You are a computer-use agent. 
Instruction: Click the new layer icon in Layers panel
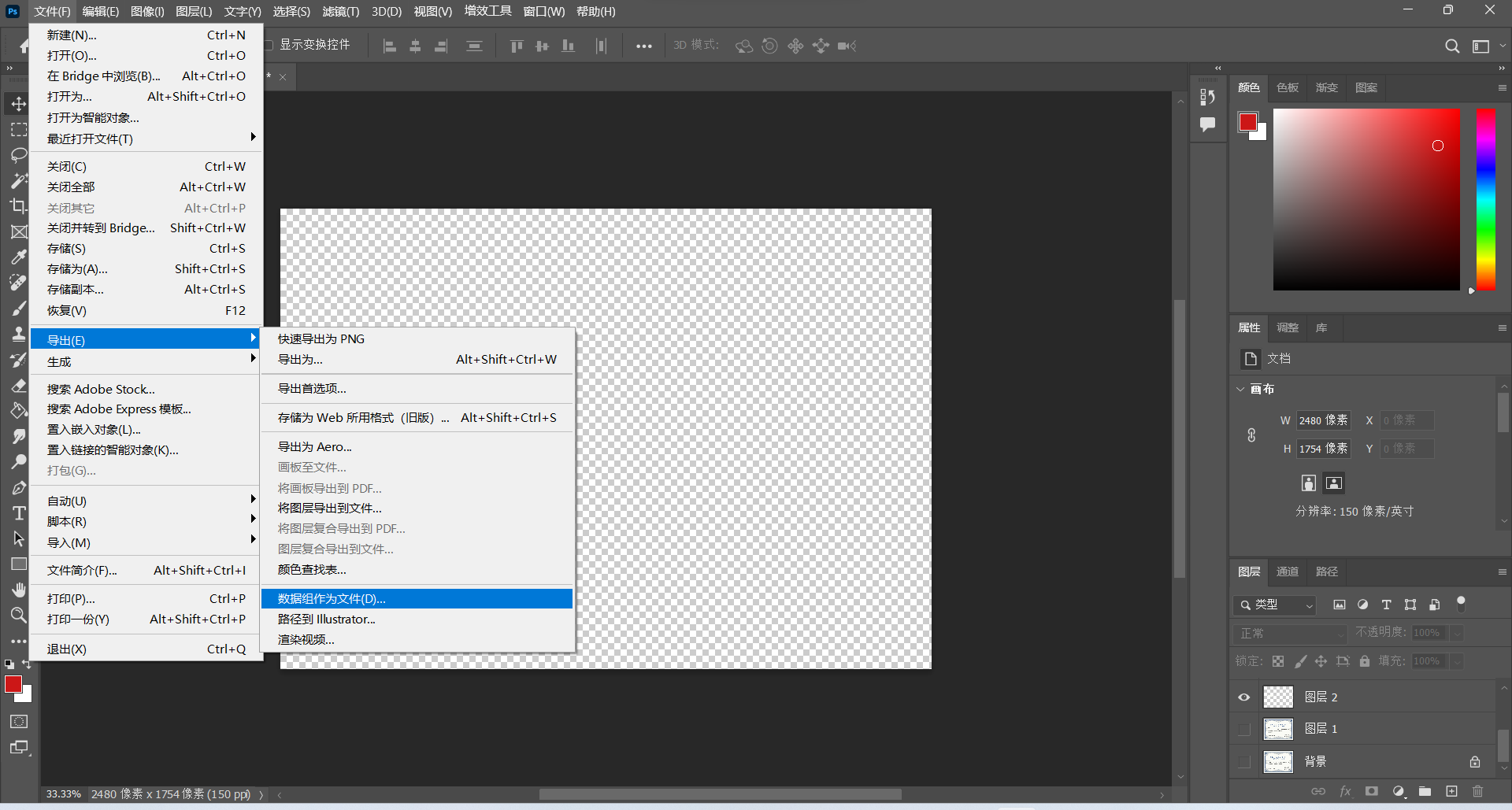pyautogui.click(x=1451, y=791)
